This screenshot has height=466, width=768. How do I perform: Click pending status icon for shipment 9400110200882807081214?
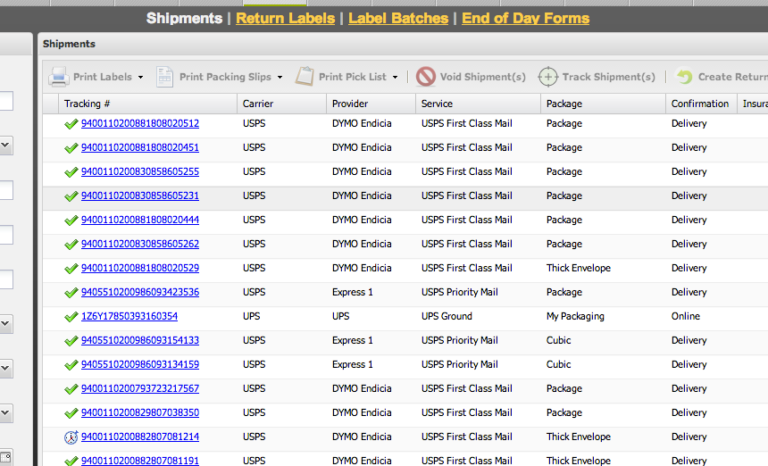71,437
